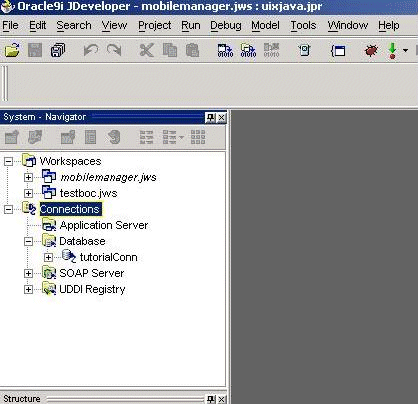
Task: Select SOAP Server in the tree
Action: 92,273
